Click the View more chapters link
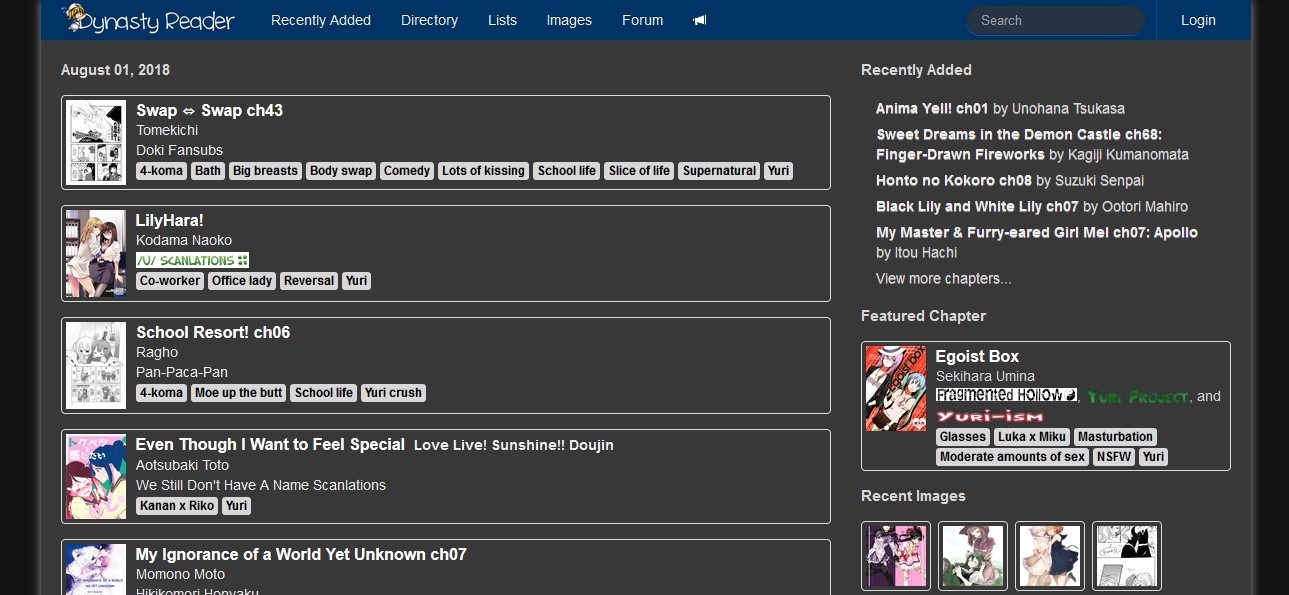 coord(943,279)
